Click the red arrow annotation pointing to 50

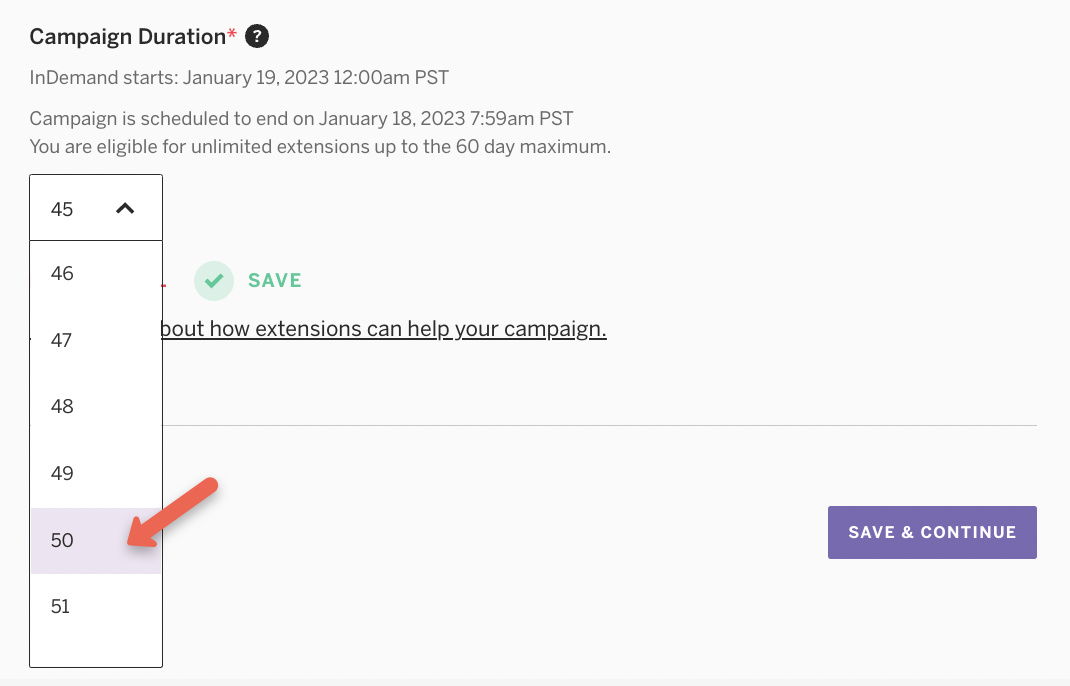coord(174,514)
